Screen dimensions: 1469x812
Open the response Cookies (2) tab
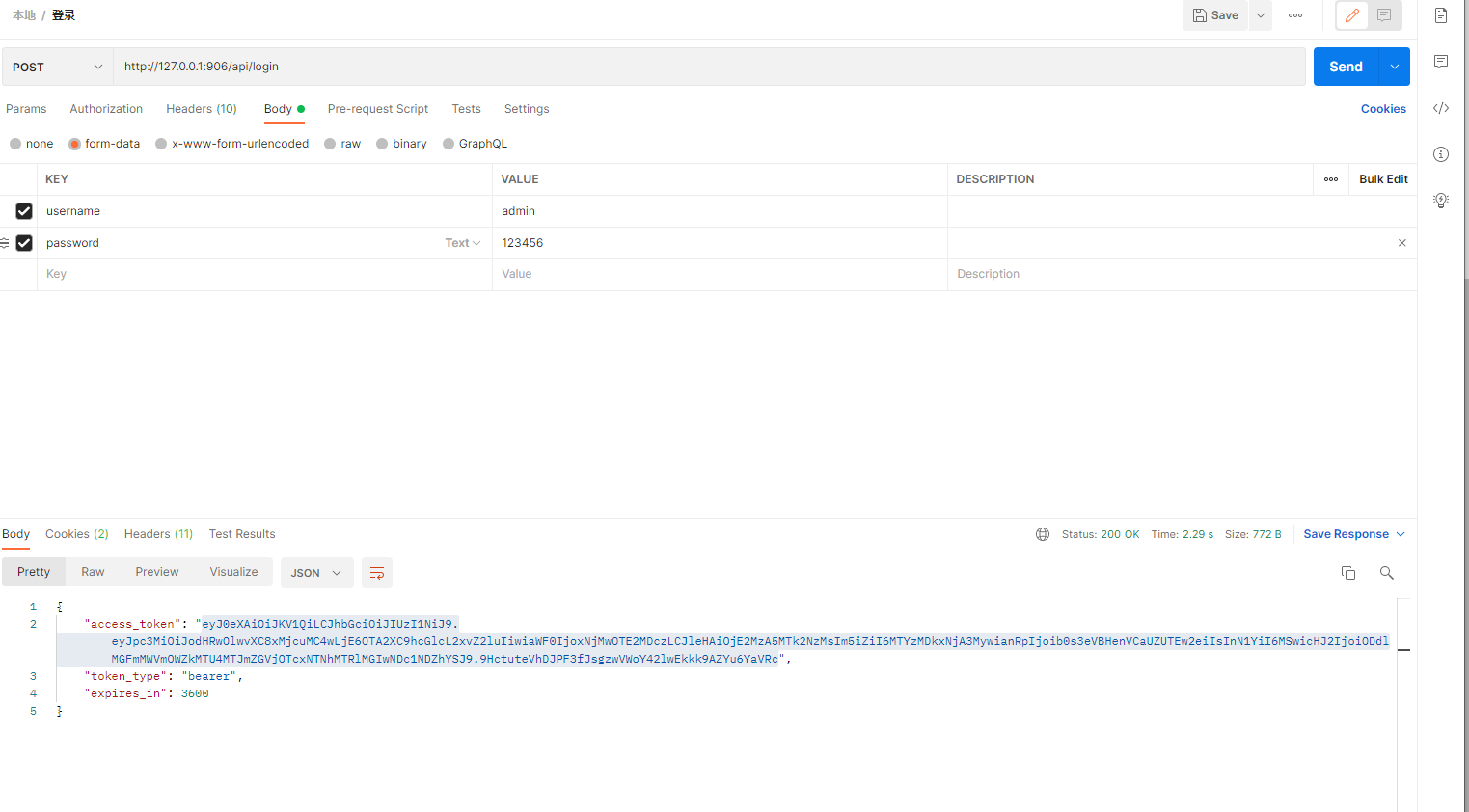[x=77, y=534]
